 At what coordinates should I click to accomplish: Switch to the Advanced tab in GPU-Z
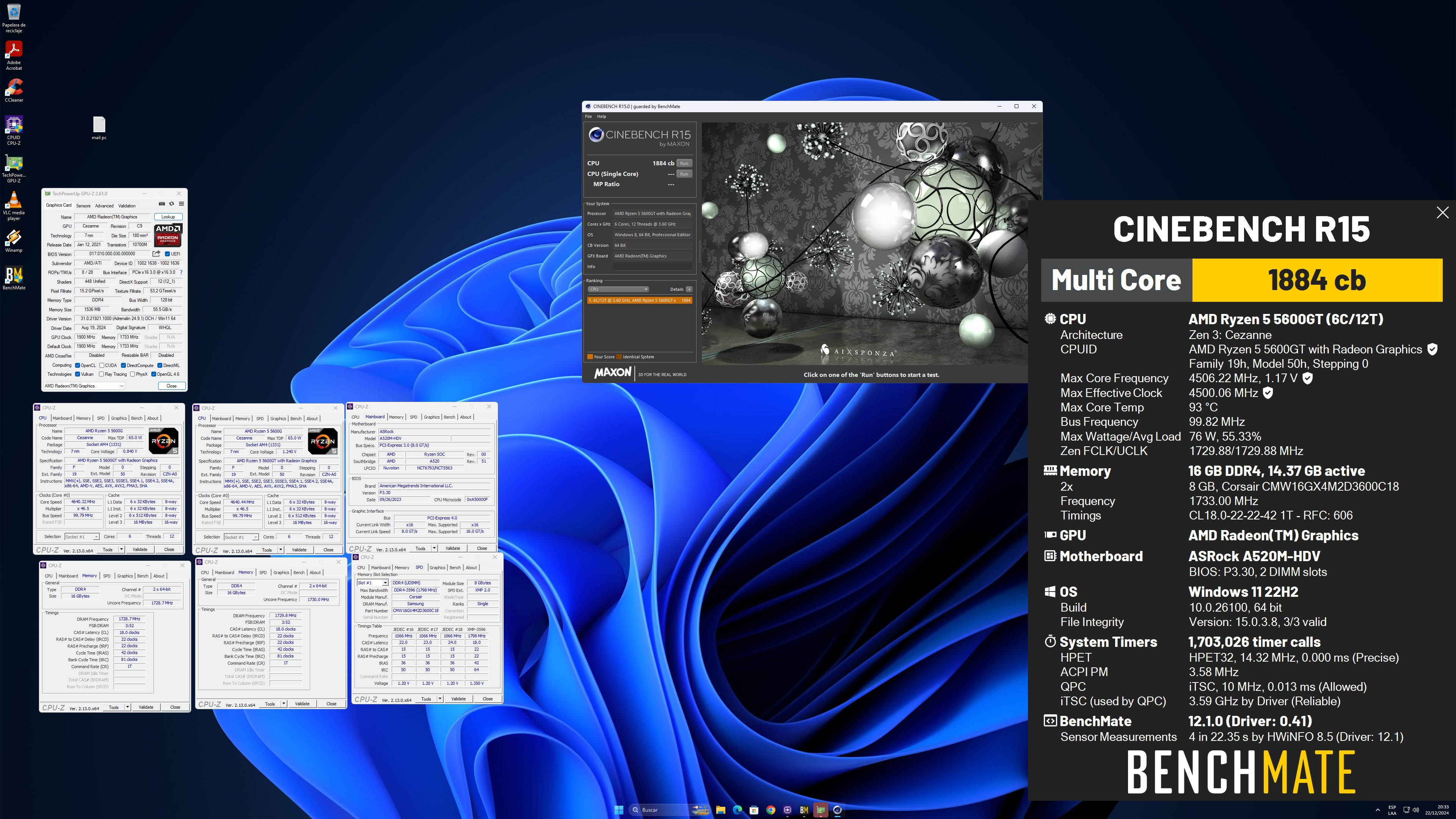[x=104, y=206]
